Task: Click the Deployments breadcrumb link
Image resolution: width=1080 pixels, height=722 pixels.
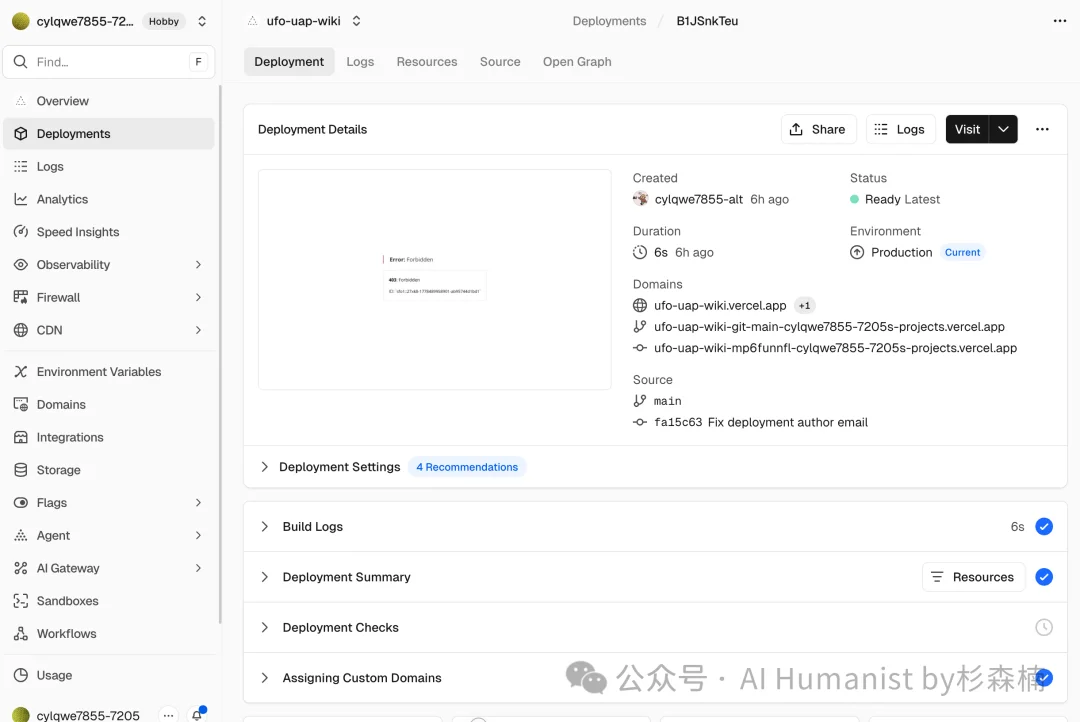Action: pyautogui.click(x=610, y=21)
